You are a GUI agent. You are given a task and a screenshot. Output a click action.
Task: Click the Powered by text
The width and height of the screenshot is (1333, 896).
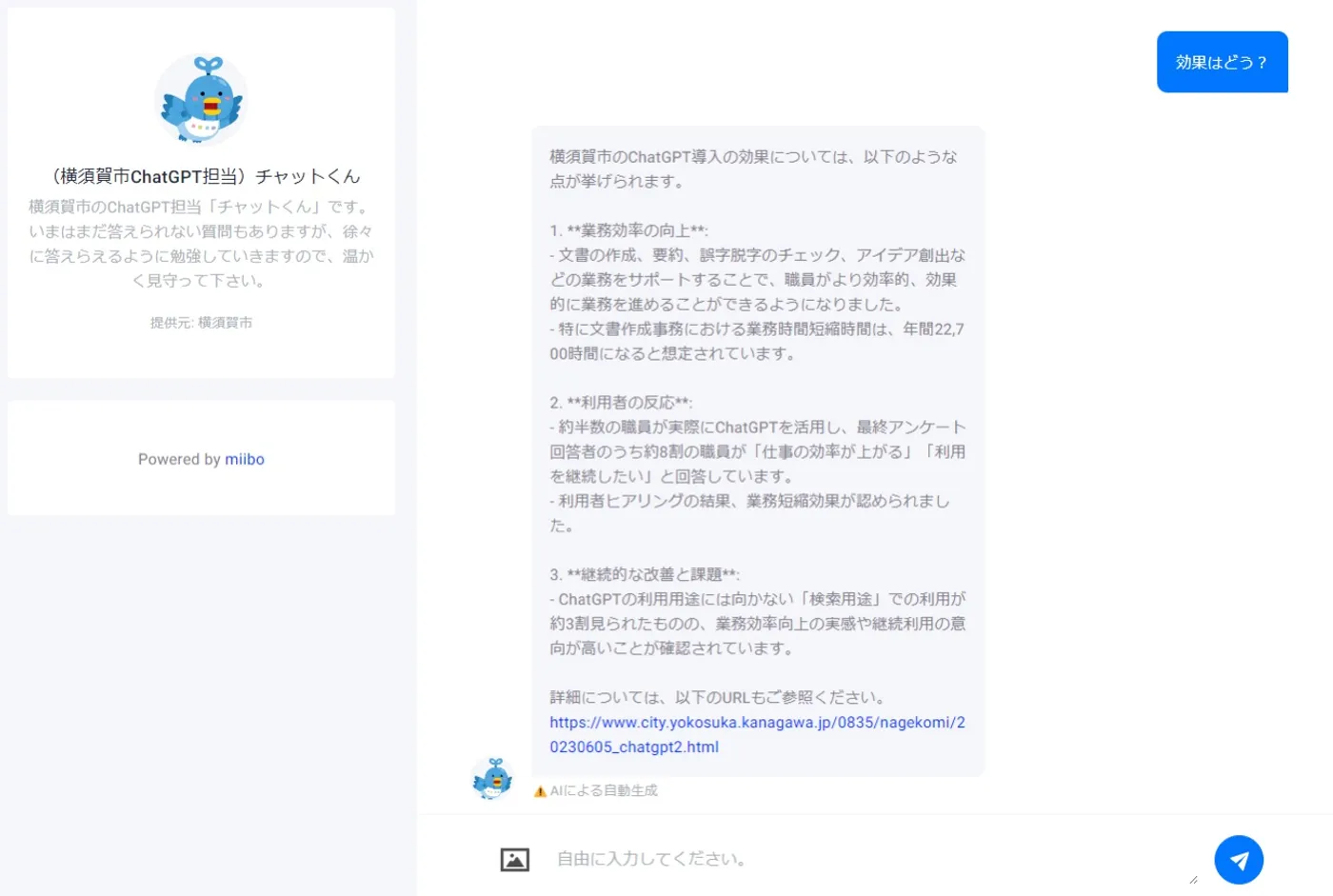coord(179,459)
